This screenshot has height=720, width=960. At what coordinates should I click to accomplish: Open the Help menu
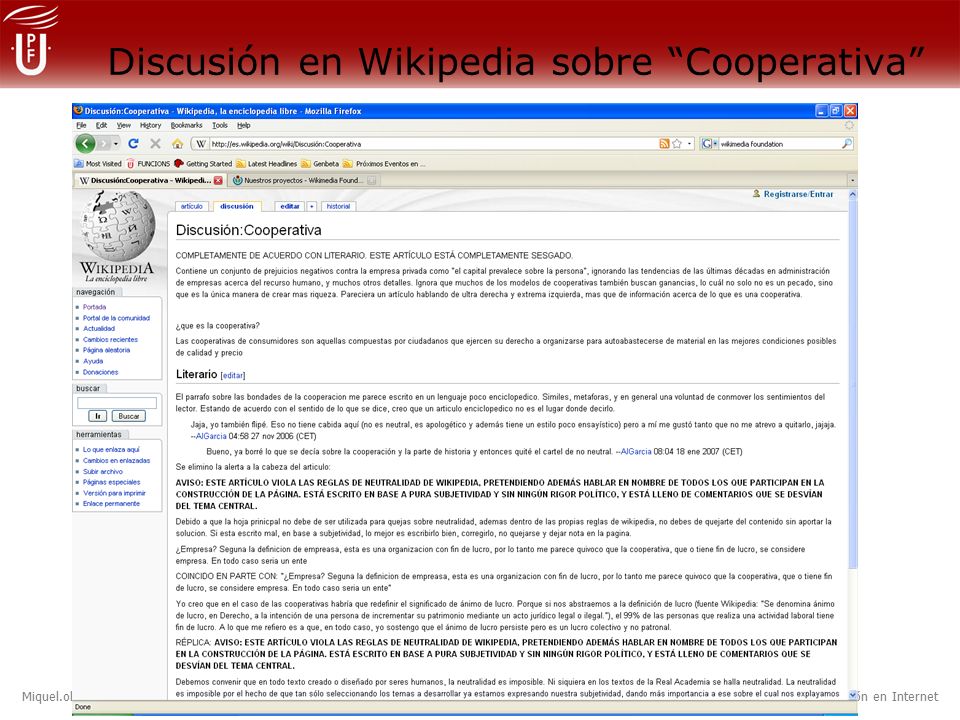point(244,126)
